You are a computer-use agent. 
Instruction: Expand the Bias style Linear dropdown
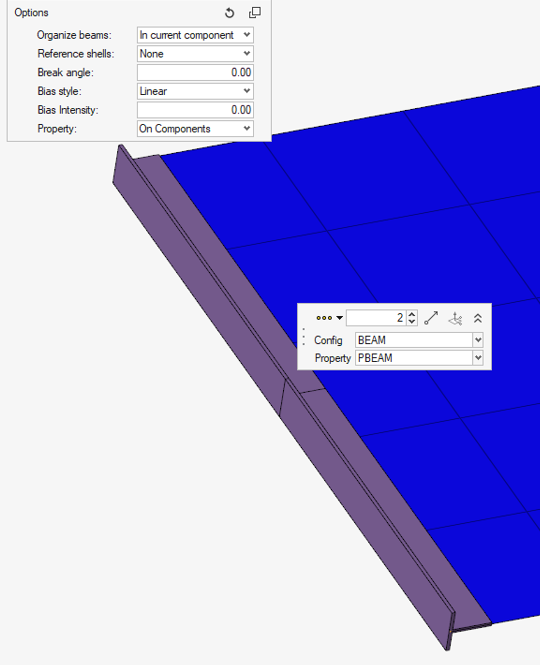point(195,91)
